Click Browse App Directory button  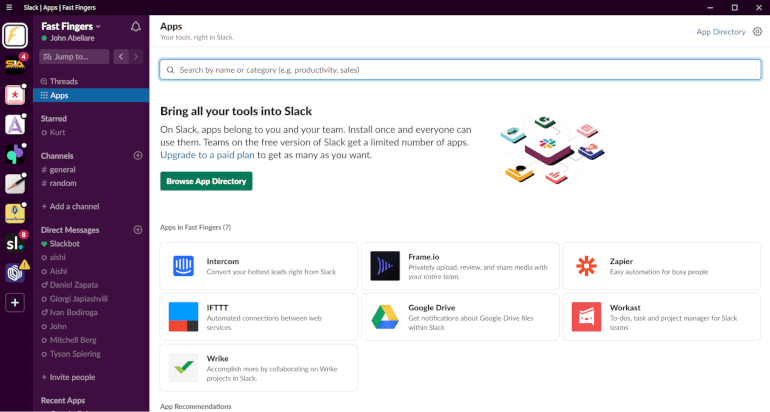click(206, 181)
